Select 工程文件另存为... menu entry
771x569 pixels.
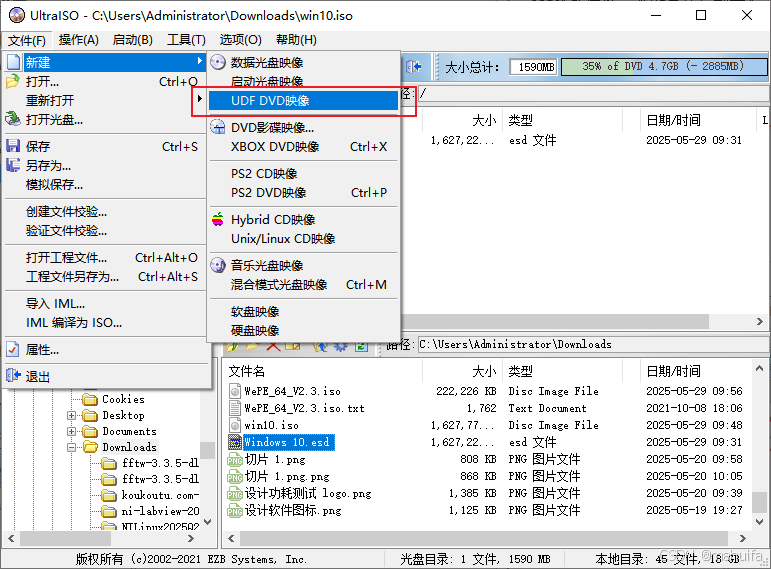tap(105, 276)
